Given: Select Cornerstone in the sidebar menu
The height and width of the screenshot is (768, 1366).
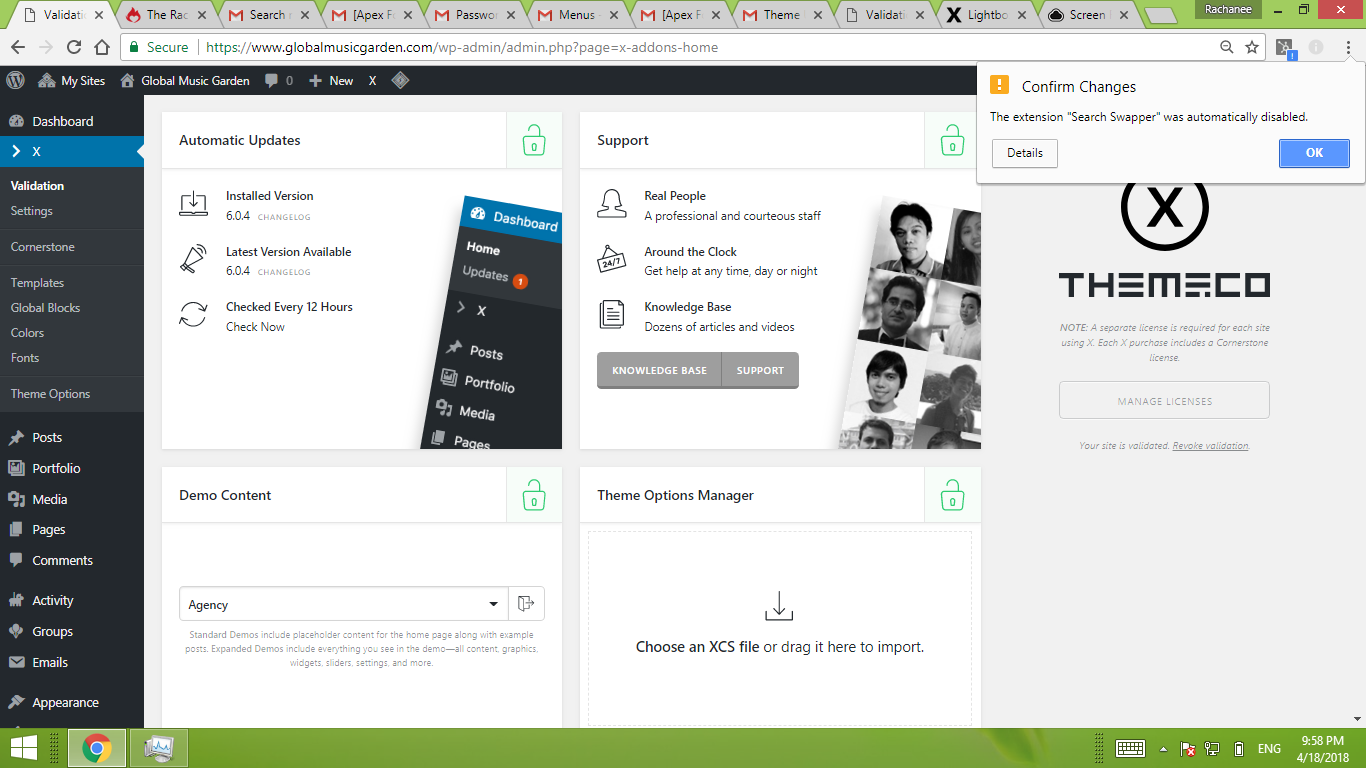Looking at the screenshot, I should 43,247.
